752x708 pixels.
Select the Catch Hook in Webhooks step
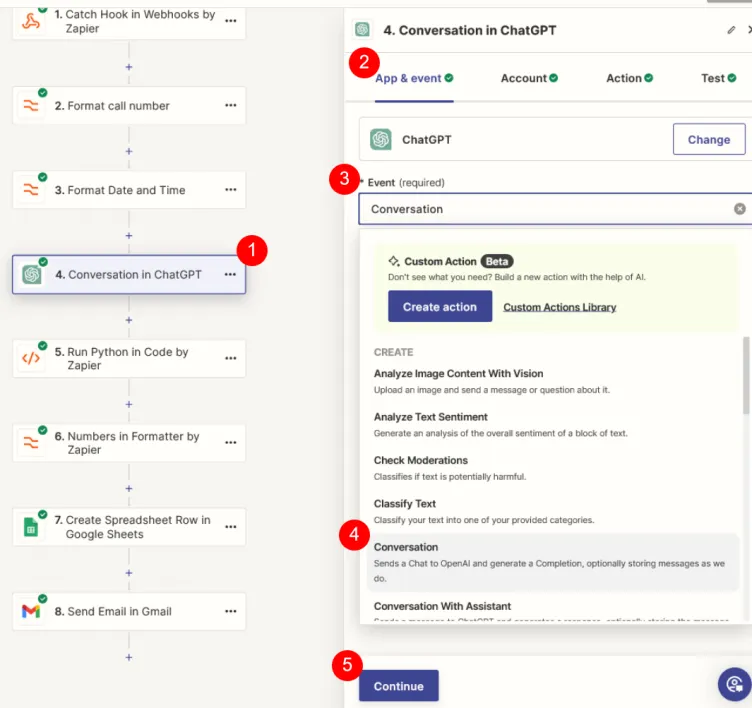[x=129, y=22]
